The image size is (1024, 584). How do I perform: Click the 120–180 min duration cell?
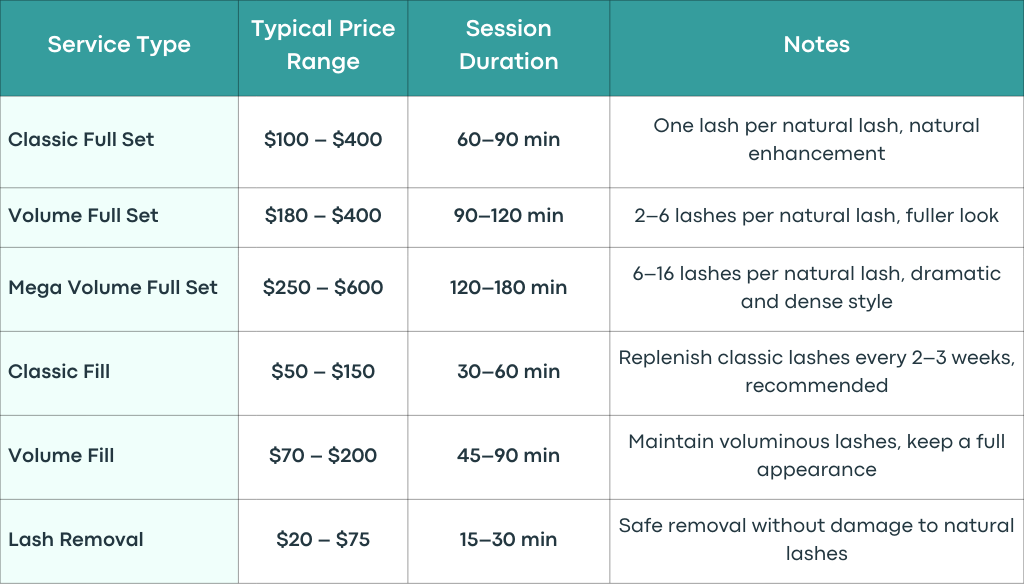[508, 287]
